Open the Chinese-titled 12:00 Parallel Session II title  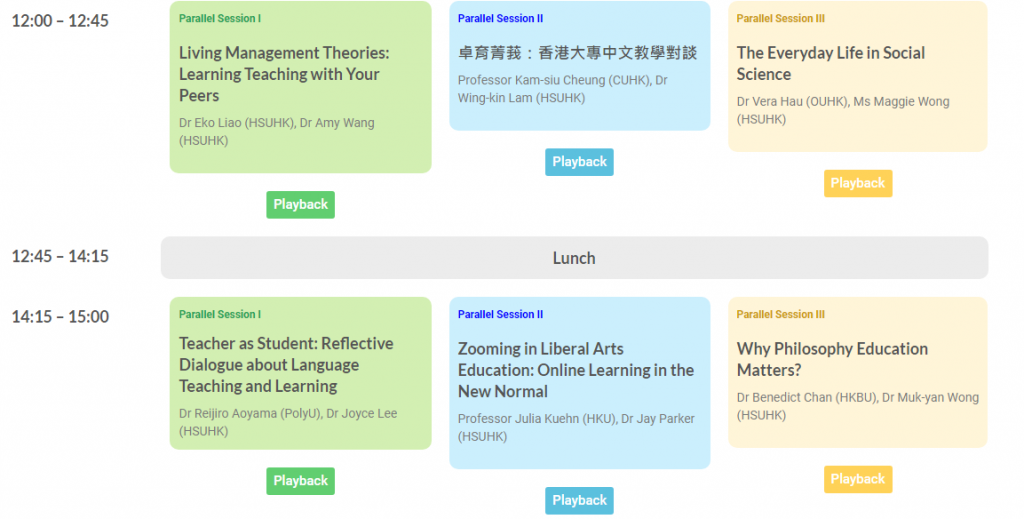577,53
